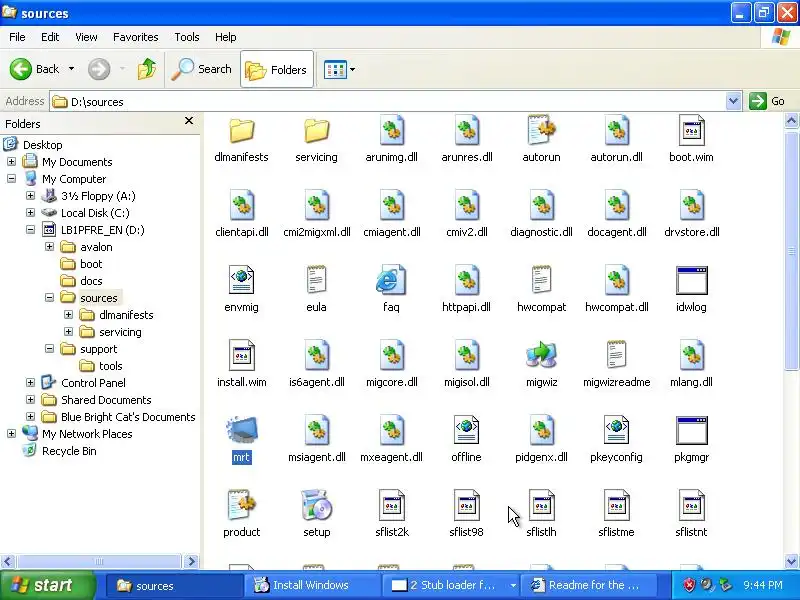Collapse the My Computer tree node
The height and width of the screenshot is (600, 800).
click(x=11, y=179)
